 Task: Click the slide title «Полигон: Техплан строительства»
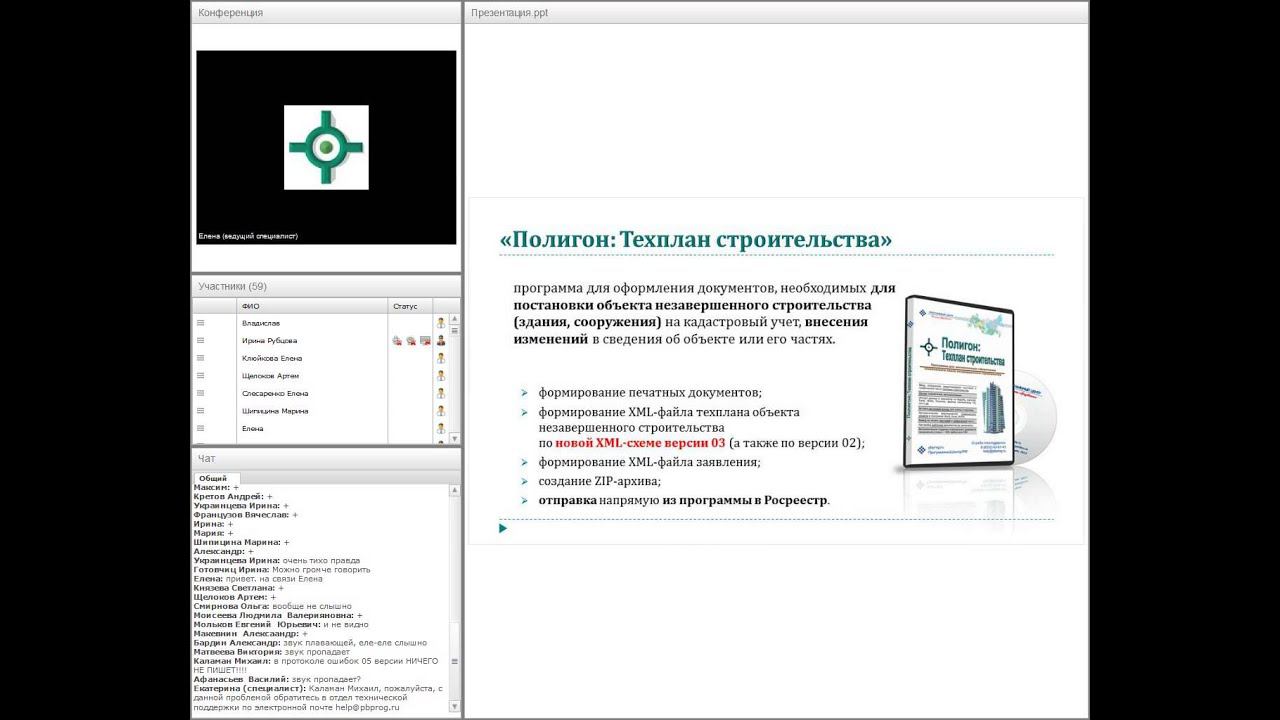[696, 240]
